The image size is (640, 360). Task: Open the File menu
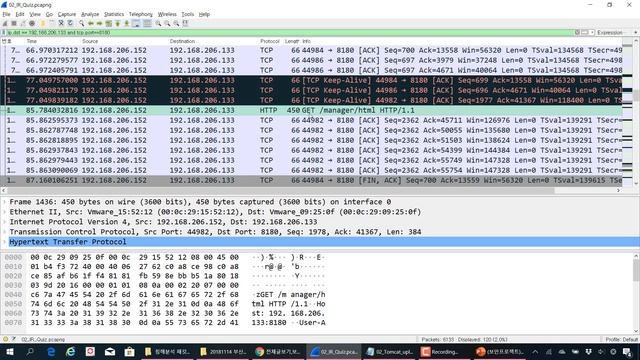[x=6, y=14]
